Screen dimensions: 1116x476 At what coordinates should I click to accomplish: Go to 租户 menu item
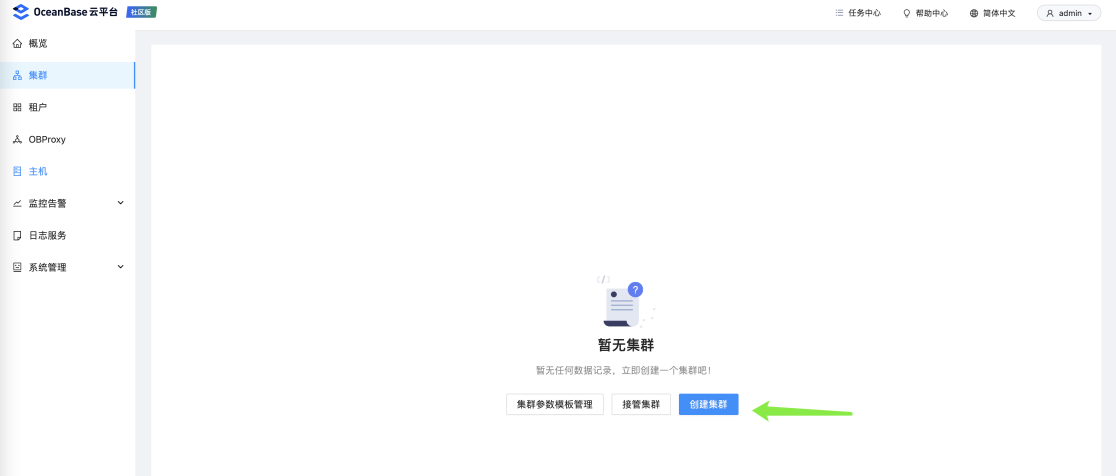click(x=67, y=107)
